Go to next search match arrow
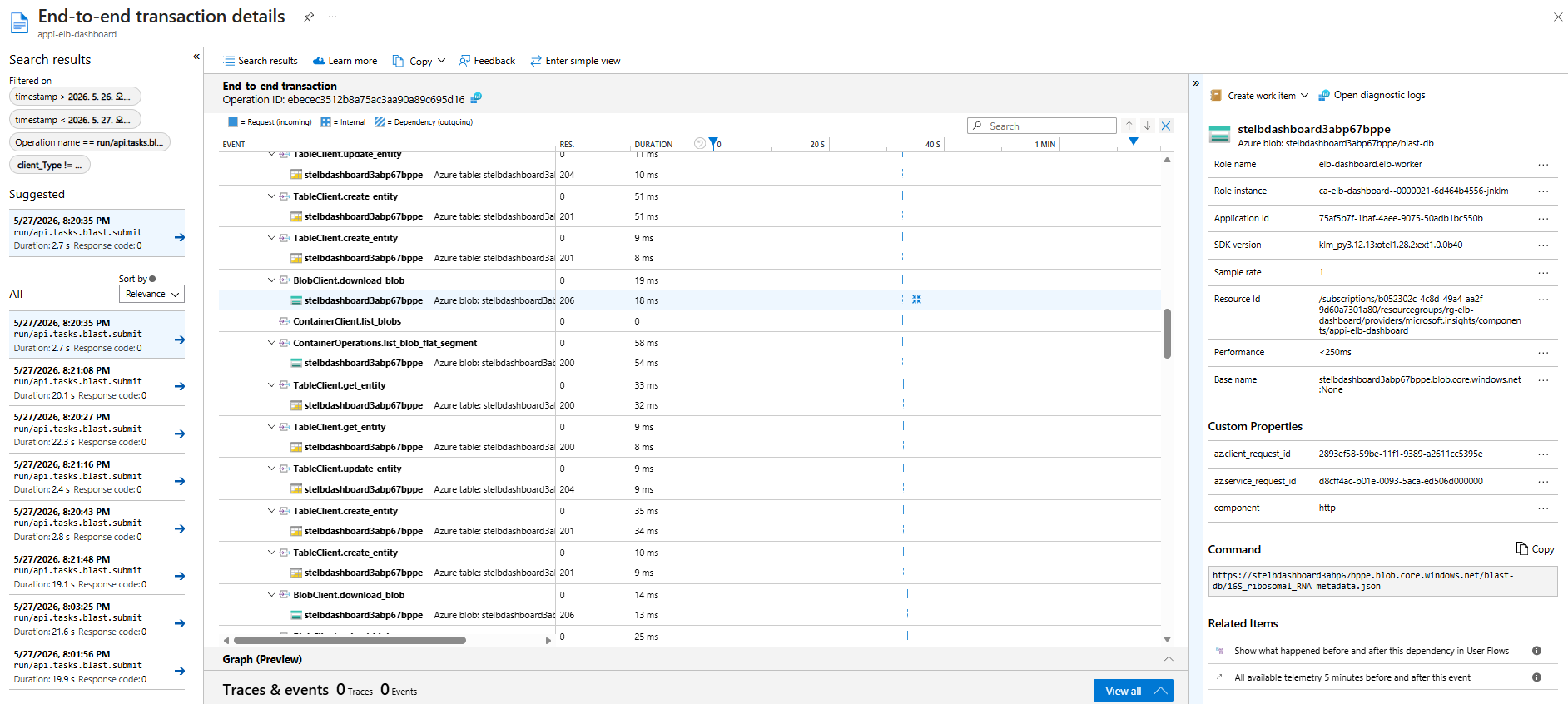Screen dimensions: 1568x704 tap(1148, 126)
